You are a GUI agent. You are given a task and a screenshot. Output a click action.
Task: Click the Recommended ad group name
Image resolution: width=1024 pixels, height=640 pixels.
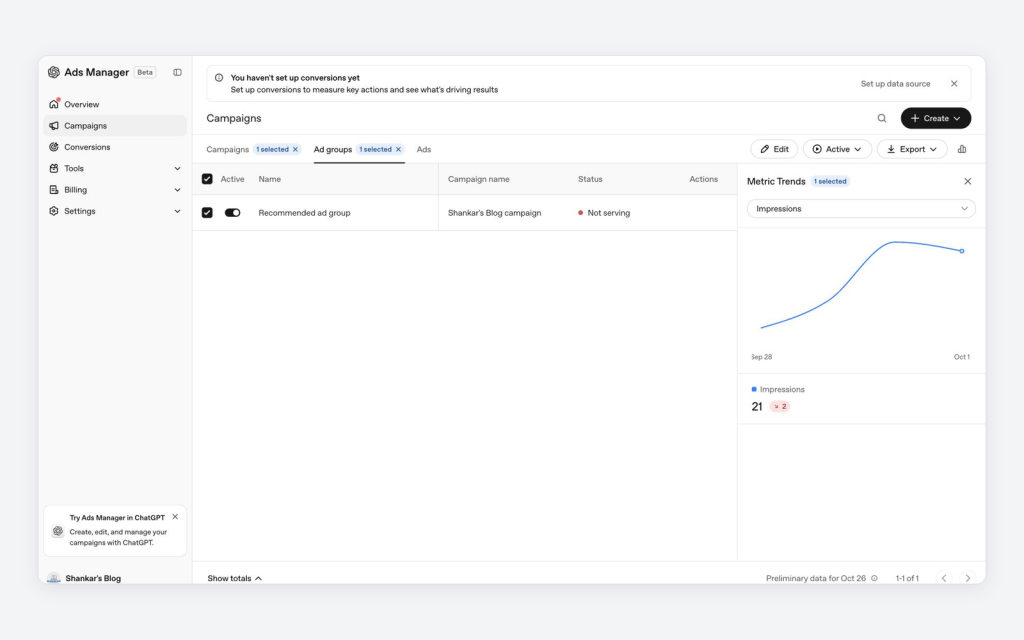click(x=304, y=213)
